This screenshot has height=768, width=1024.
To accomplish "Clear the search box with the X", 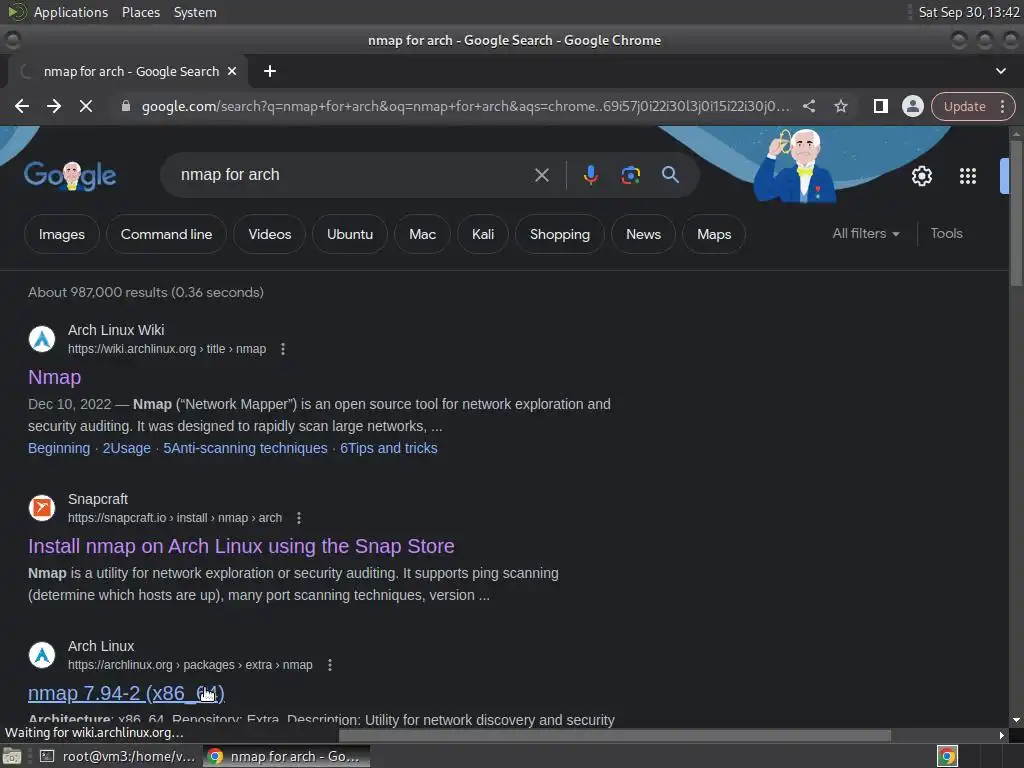I will pos(541,175).
